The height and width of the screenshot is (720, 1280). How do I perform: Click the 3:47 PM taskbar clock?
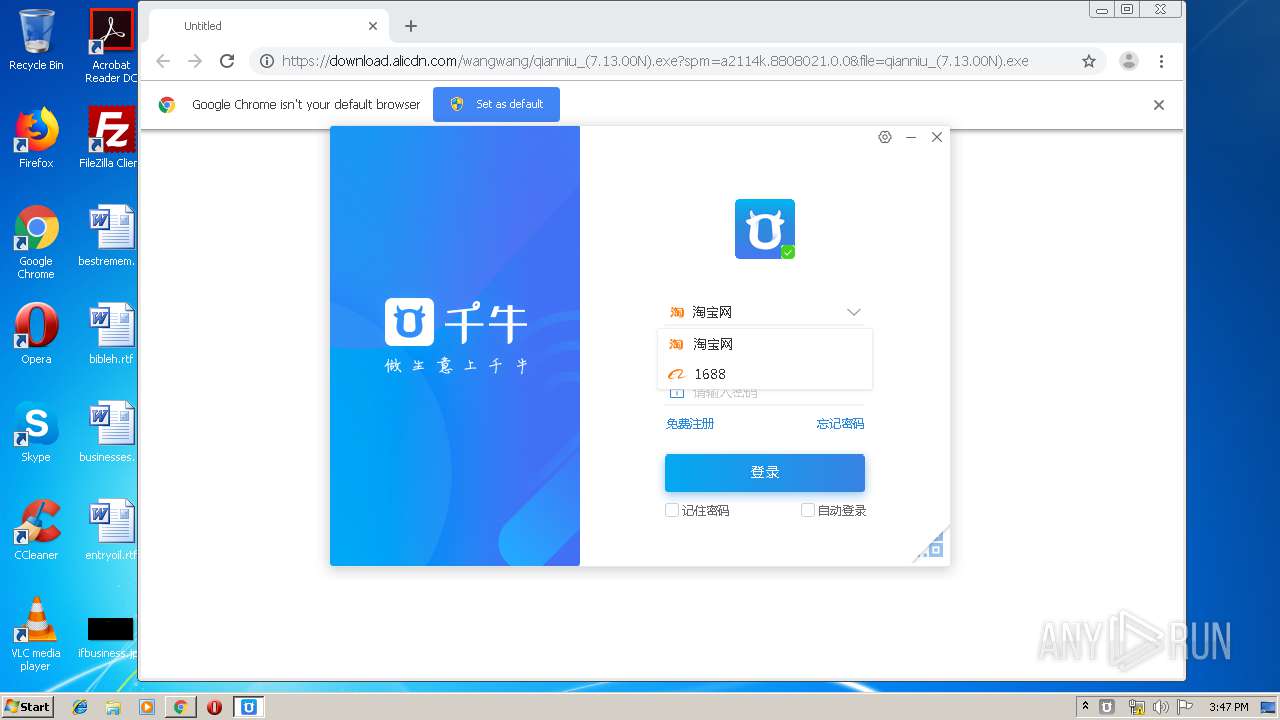pos(1228,707)
